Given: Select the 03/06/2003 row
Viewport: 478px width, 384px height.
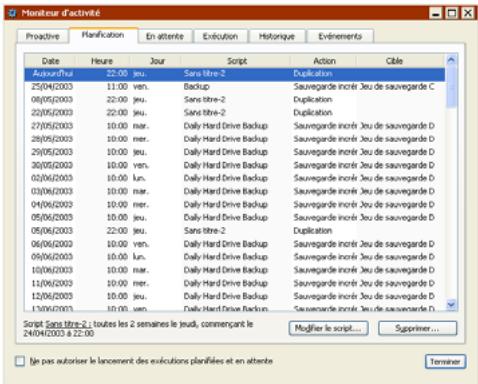Looking at the screenshot, I should [235, 191].
